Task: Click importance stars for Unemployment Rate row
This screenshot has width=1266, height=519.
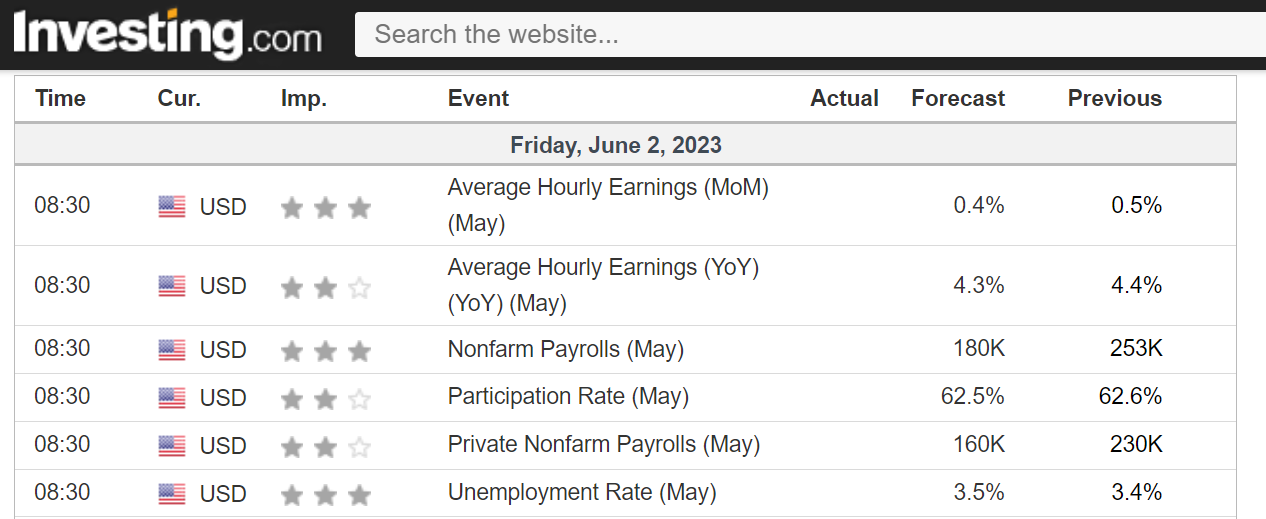Action: pyautogui.click(x=325, y=494)
